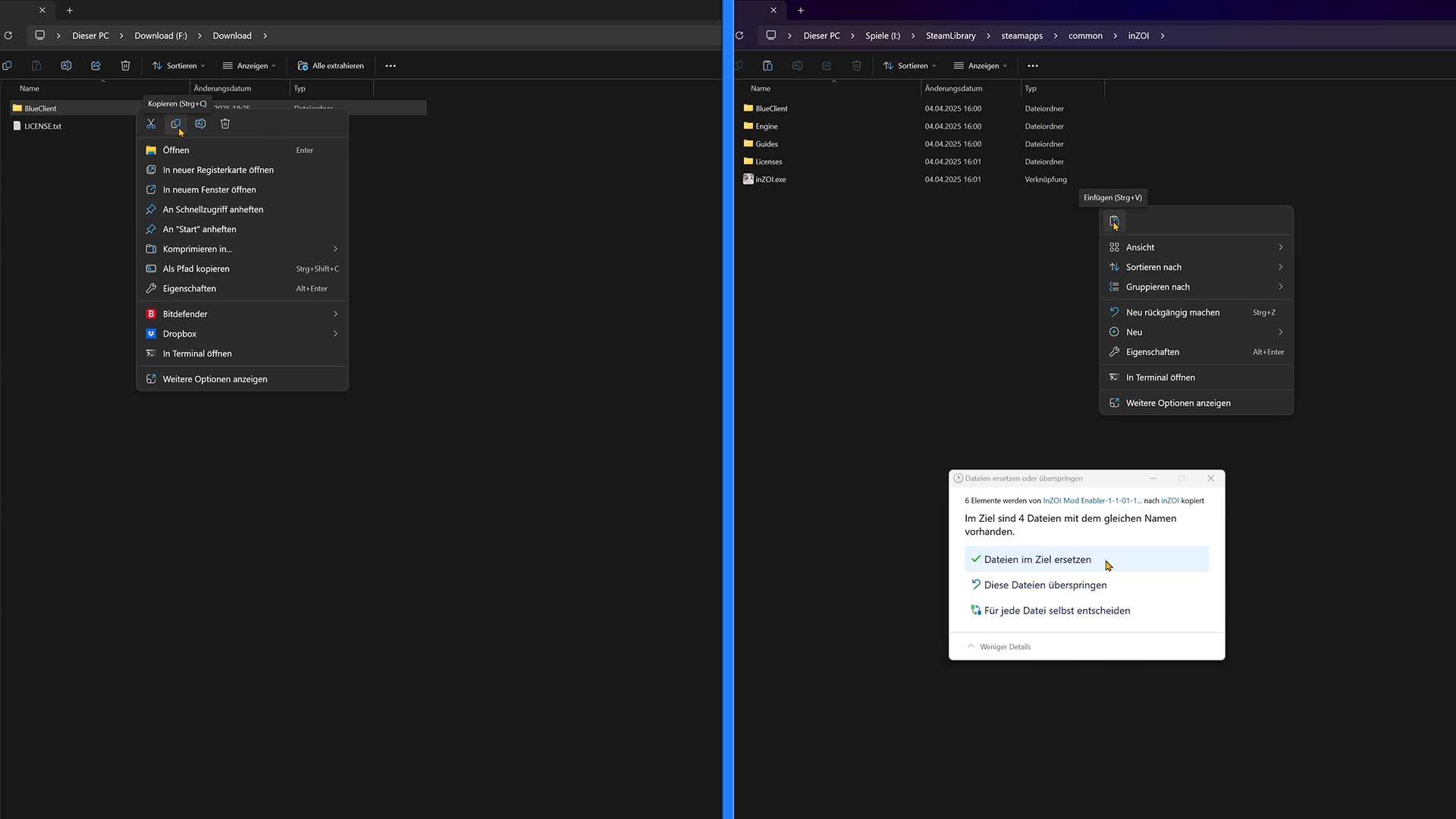Open the Anzeigen dropdown in left window
The image size is (1456, 819).
[249, 66]
